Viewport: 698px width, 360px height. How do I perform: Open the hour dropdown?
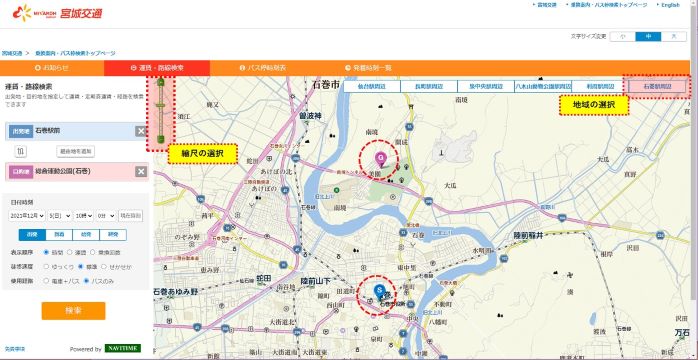pos(84,215)
